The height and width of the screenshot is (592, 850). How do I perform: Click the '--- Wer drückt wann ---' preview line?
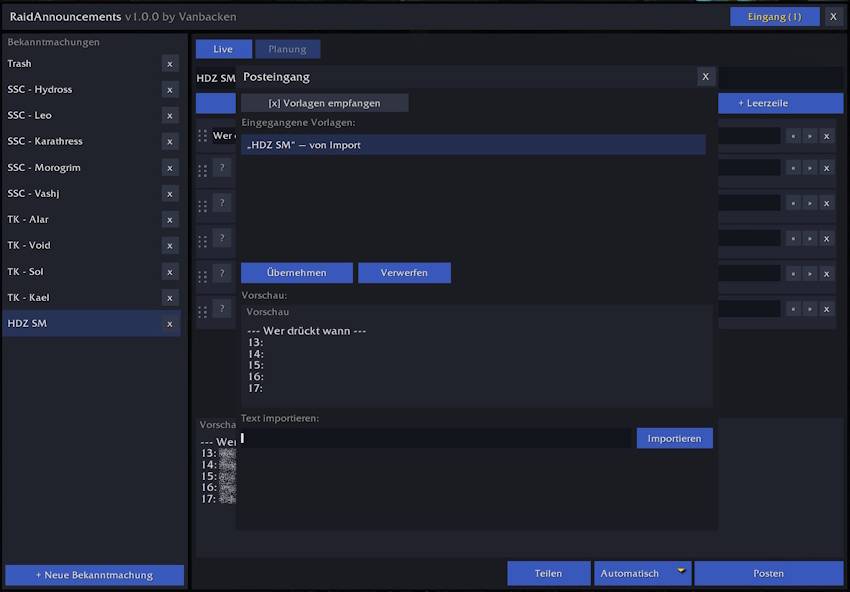click(x=306, y=331)
